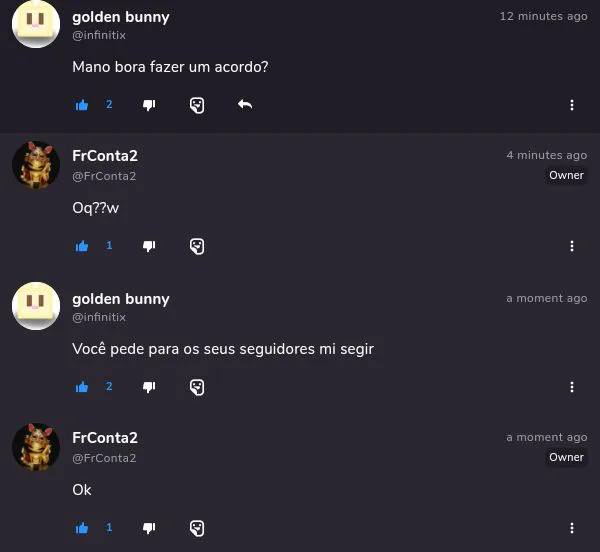Open three-dot menu on "Você pede" comment
Screen dimensions: 600x552
coord(572,387)
